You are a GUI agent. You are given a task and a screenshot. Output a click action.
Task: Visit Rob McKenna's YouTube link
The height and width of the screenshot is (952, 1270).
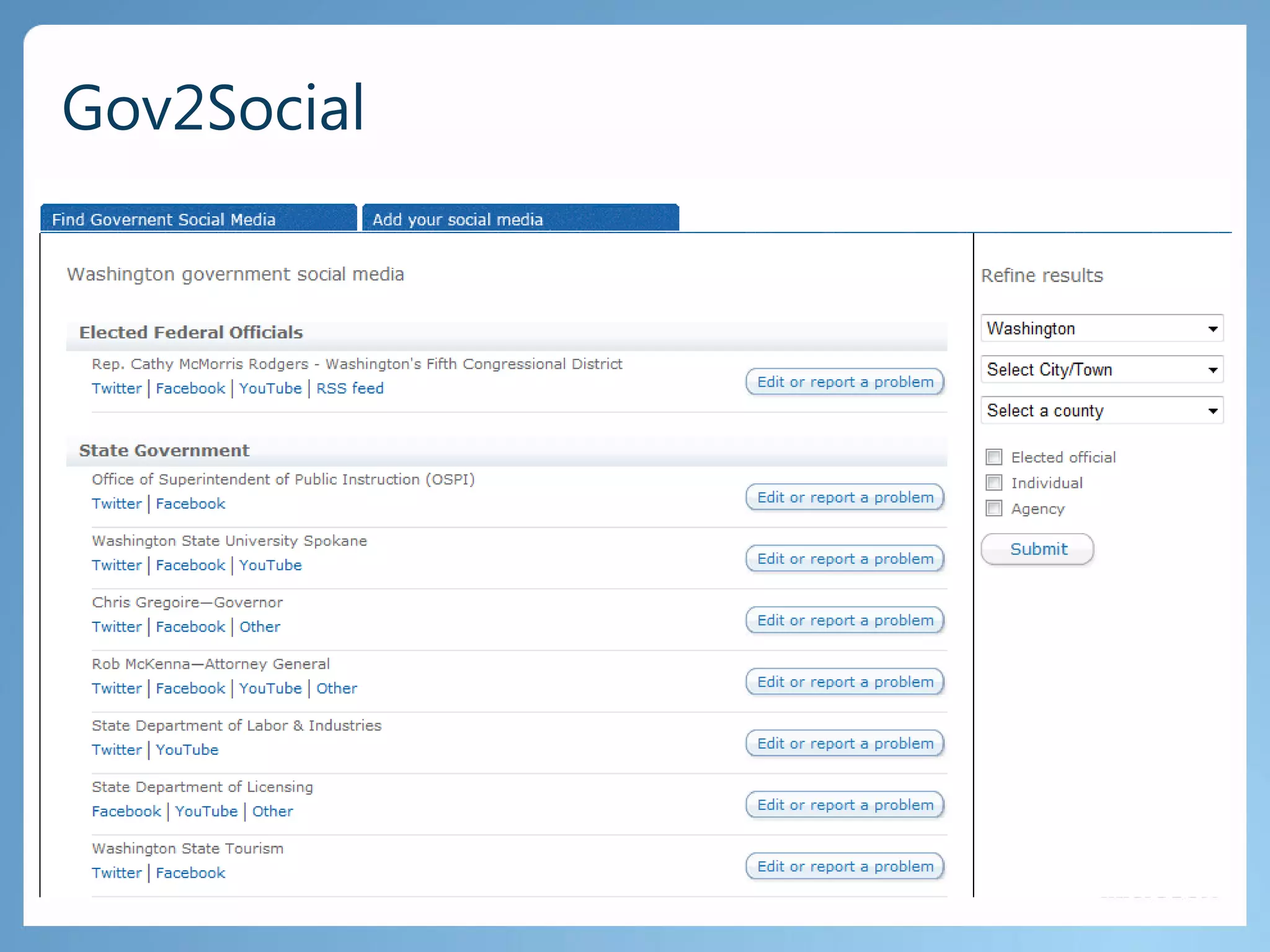270,689
